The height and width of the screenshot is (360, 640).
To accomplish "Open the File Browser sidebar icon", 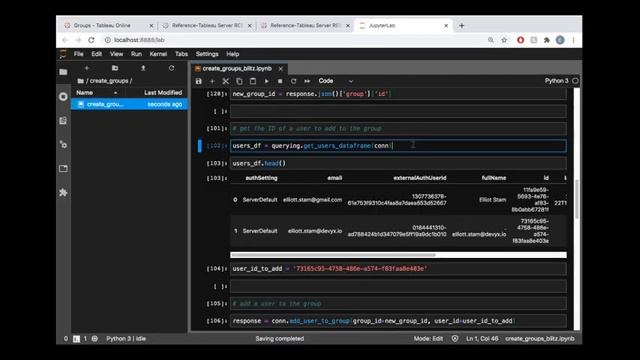I will coord(63,72).
